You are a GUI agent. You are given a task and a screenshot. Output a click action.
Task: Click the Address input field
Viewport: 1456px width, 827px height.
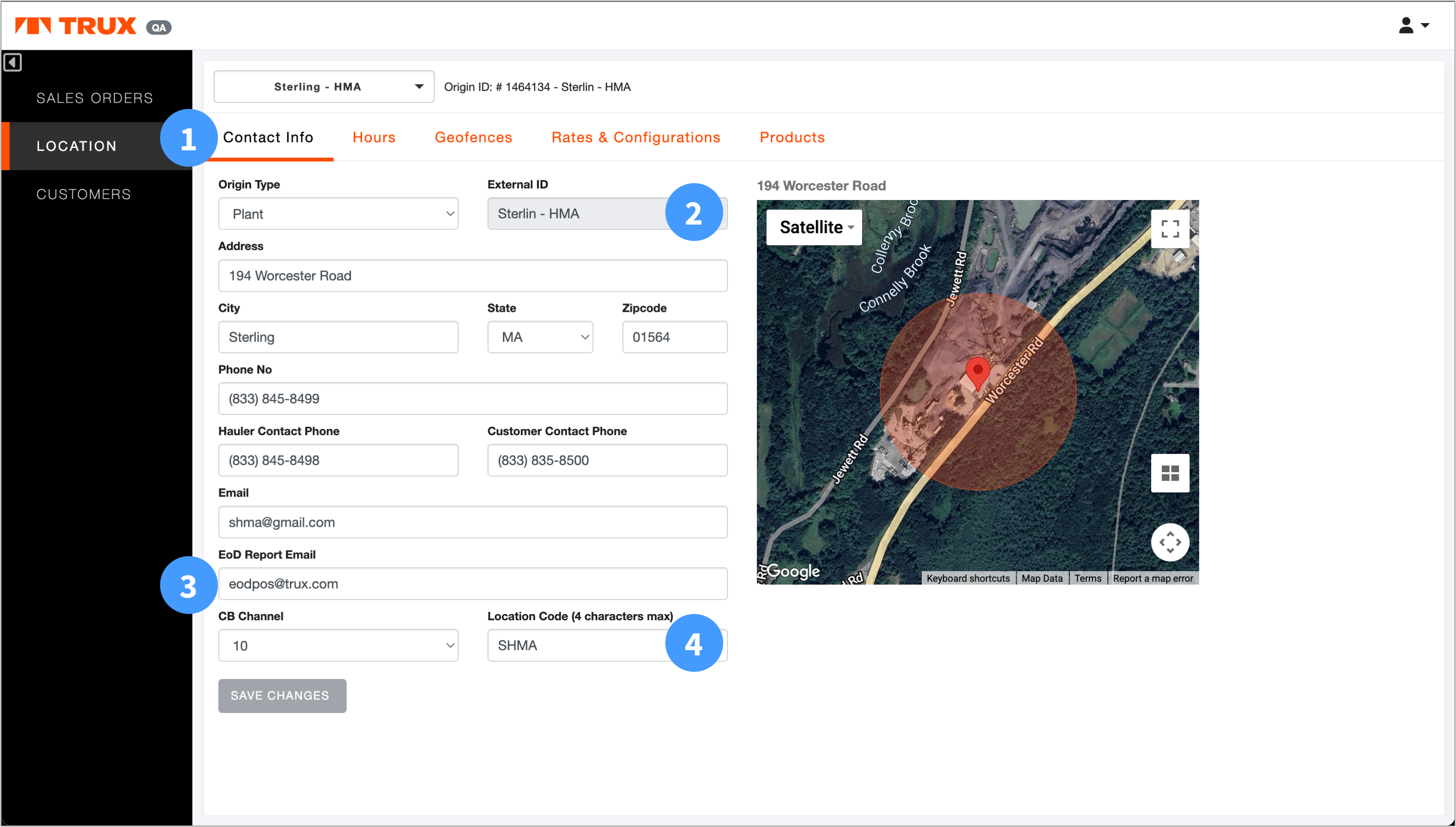click(472, 276)
